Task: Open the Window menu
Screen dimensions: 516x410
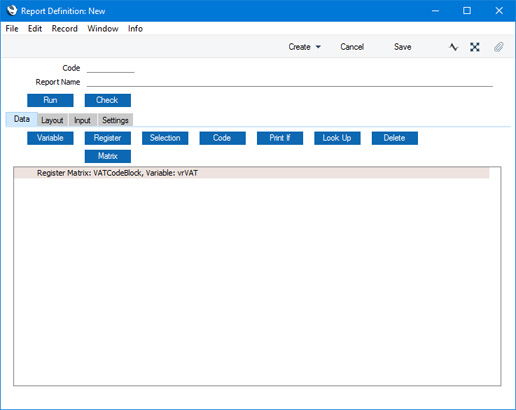Action: (103, 29)
